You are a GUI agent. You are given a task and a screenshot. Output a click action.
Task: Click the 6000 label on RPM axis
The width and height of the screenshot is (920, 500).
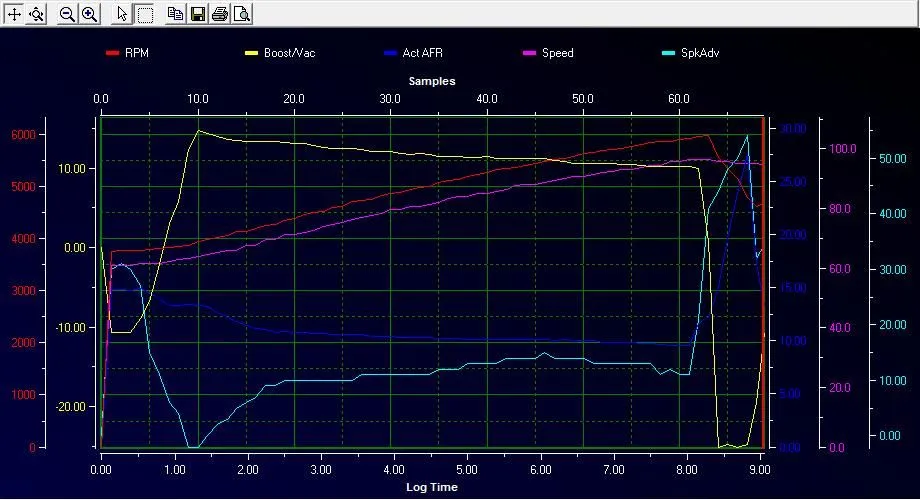24,135
